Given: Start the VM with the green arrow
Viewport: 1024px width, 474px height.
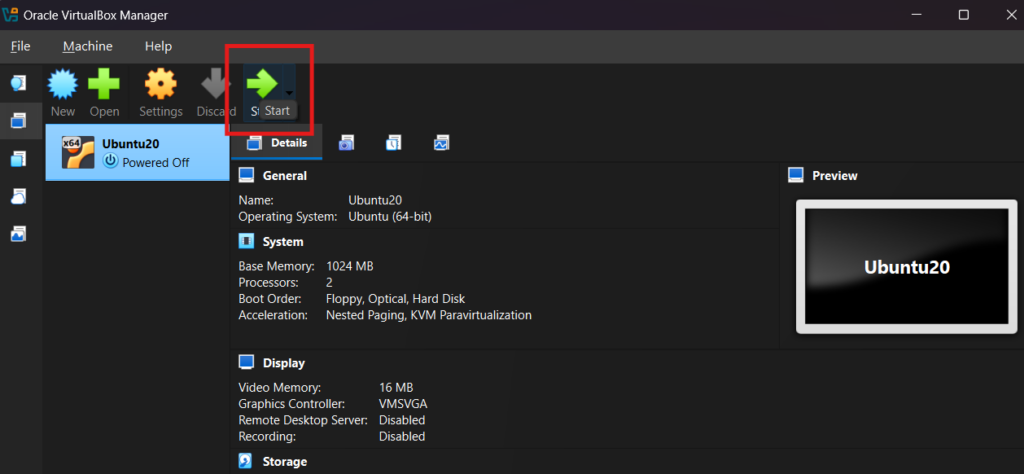Looking at the screenshot, I should pyautogui.click(x=263, y=84).
